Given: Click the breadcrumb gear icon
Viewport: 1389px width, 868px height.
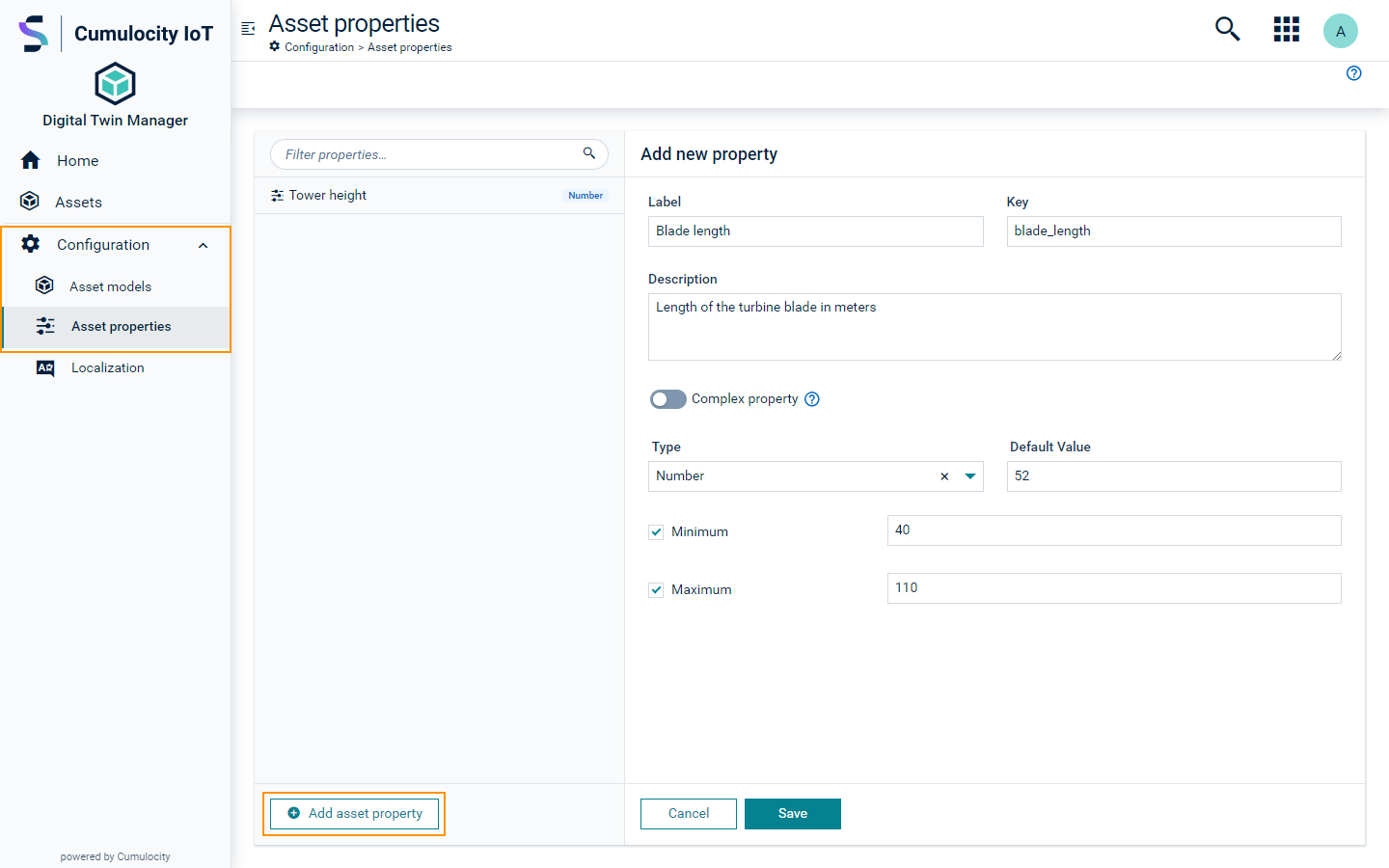Looking at the screenshot, I should click(x=275, y=46).
